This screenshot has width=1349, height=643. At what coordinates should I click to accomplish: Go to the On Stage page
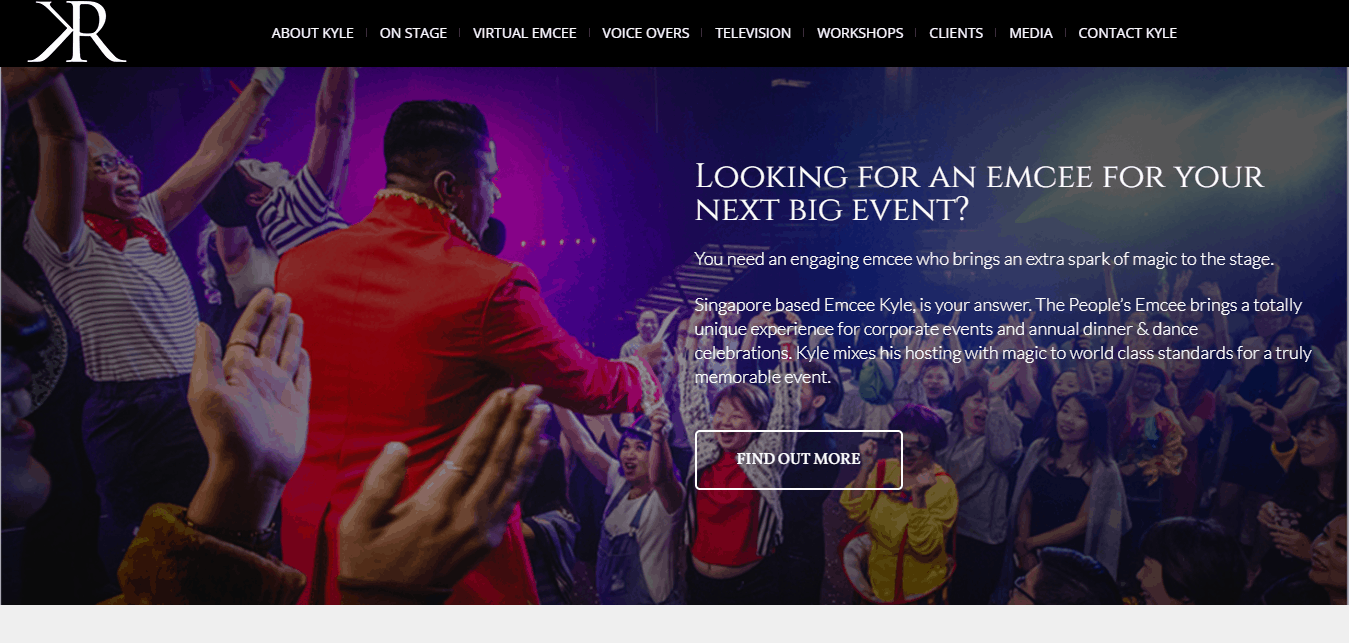click(x=413, y=33)
